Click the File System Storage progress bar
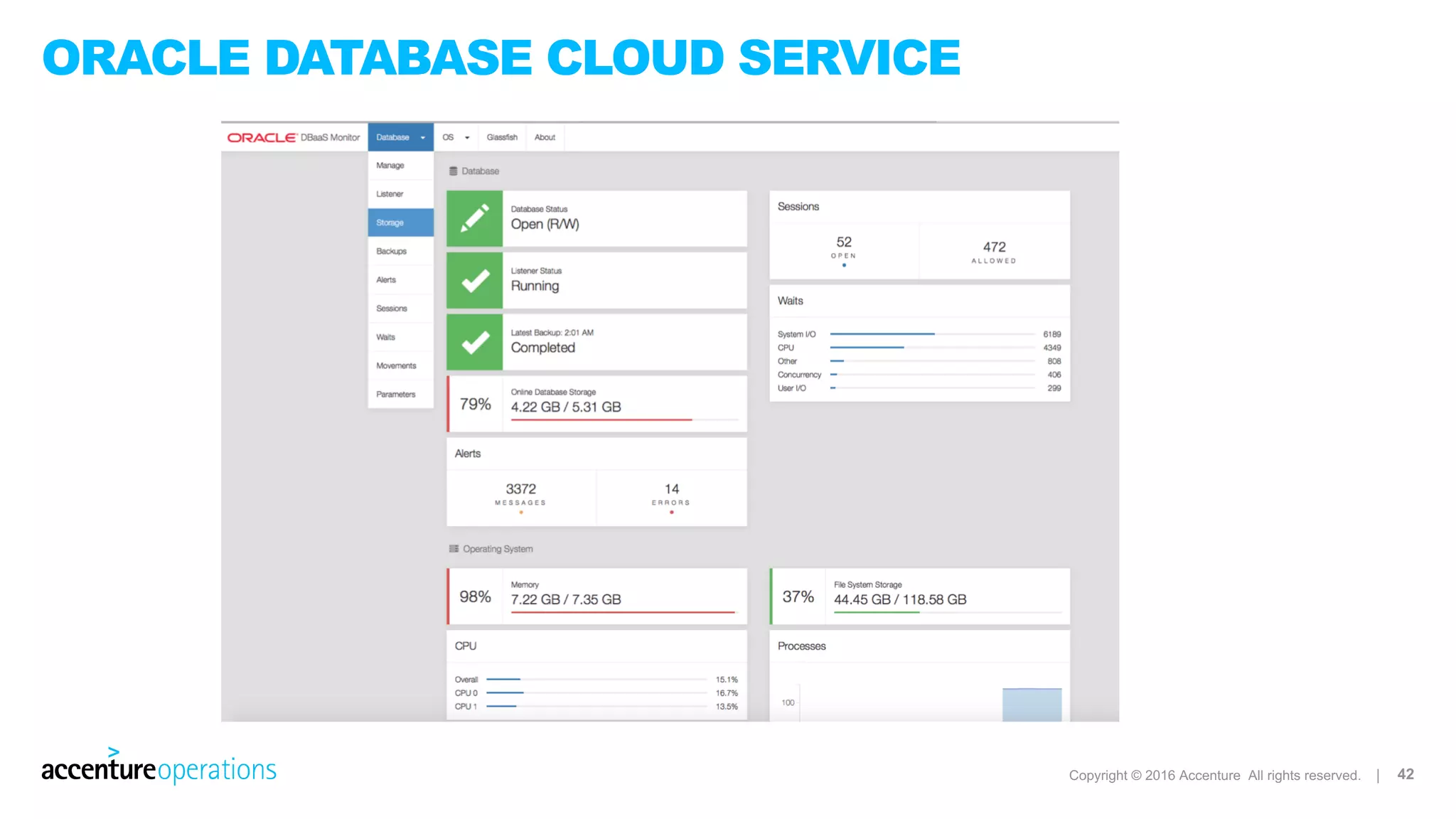Image resolution: width=1456 pixels, height=819 pixels. pos(948,612)
